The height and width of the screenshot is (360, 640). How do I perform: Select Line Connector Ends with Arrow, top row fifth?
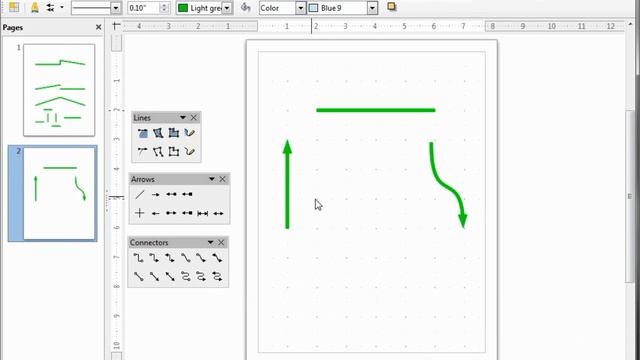(201, 258)
